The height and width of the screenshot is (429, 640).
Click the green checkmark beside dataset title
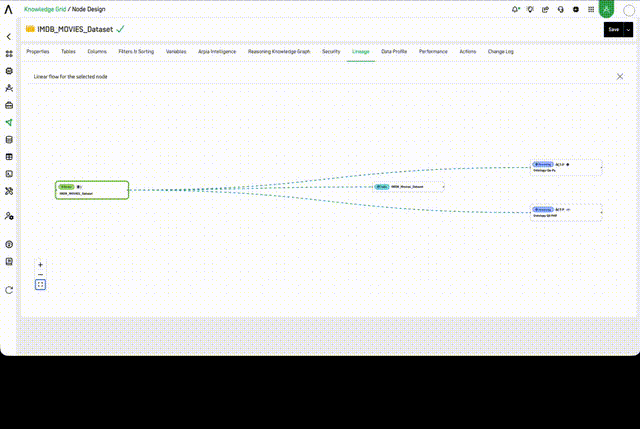pyautogui.click(x=120, y=29)
